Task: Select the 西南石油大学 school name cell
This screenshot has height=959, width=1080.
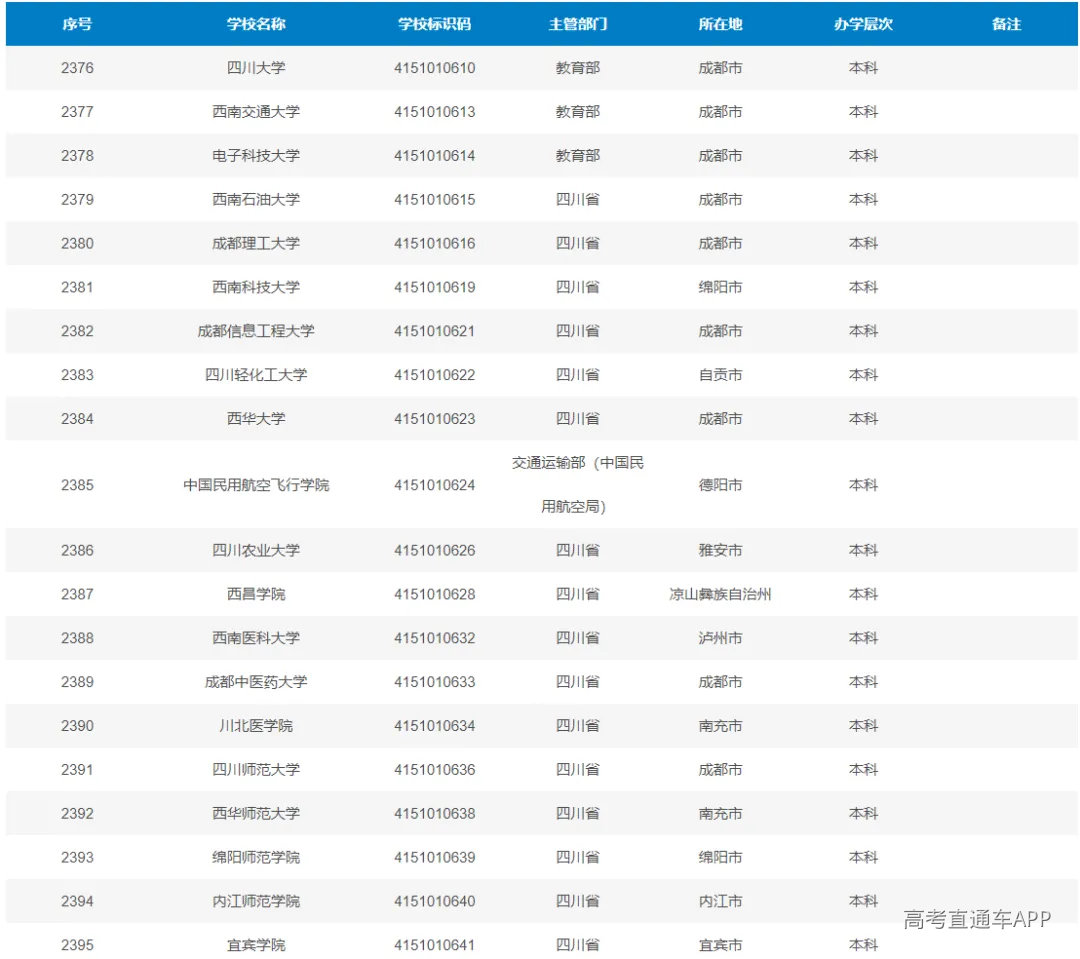Action: (256, 199)
